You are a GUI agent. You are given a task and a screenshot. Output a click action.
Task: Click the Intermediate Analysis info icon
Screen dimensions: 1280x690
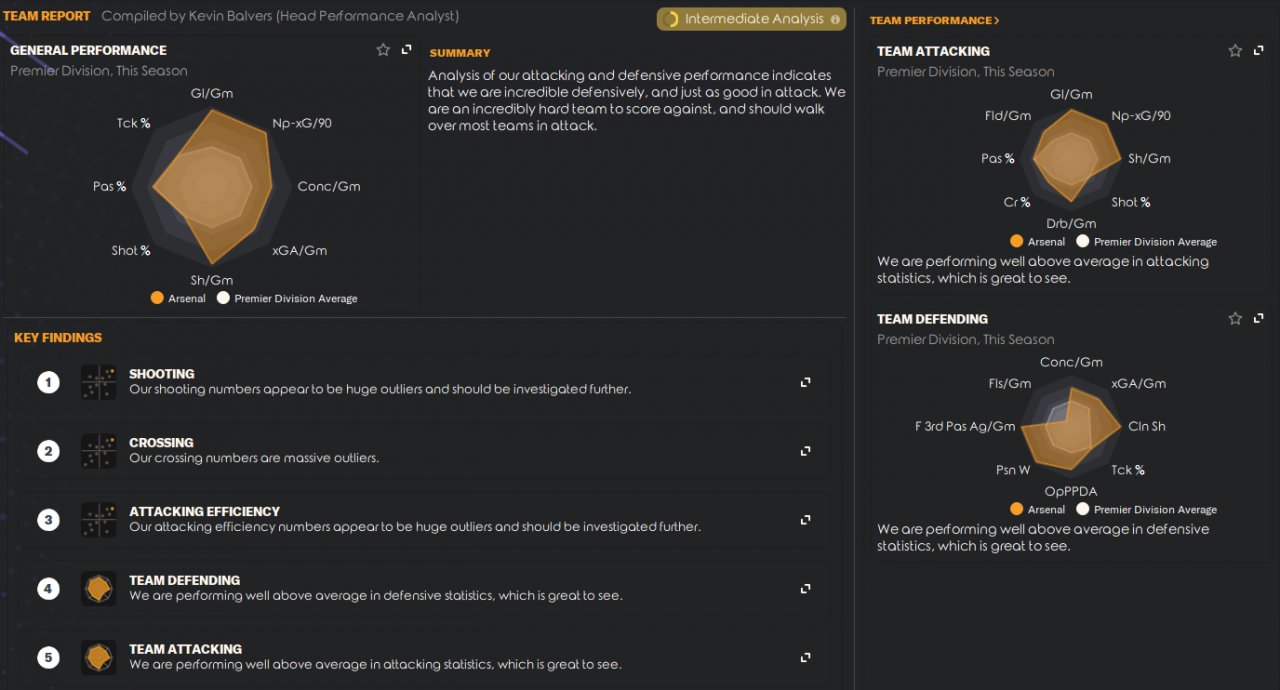(x=835, y=19)
